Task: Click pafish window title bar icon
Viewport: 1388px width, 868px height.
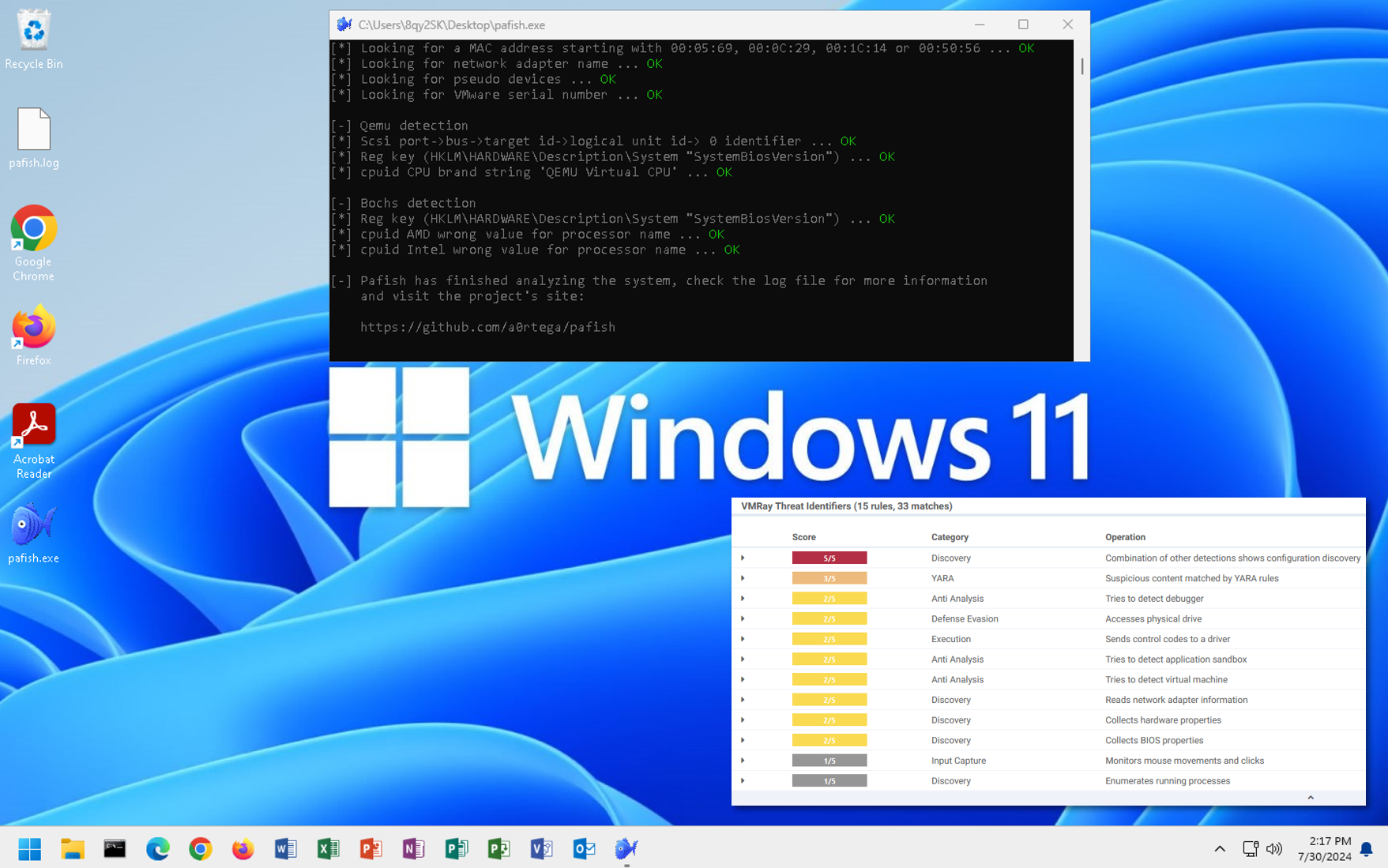Action: (x=344, y=24)
